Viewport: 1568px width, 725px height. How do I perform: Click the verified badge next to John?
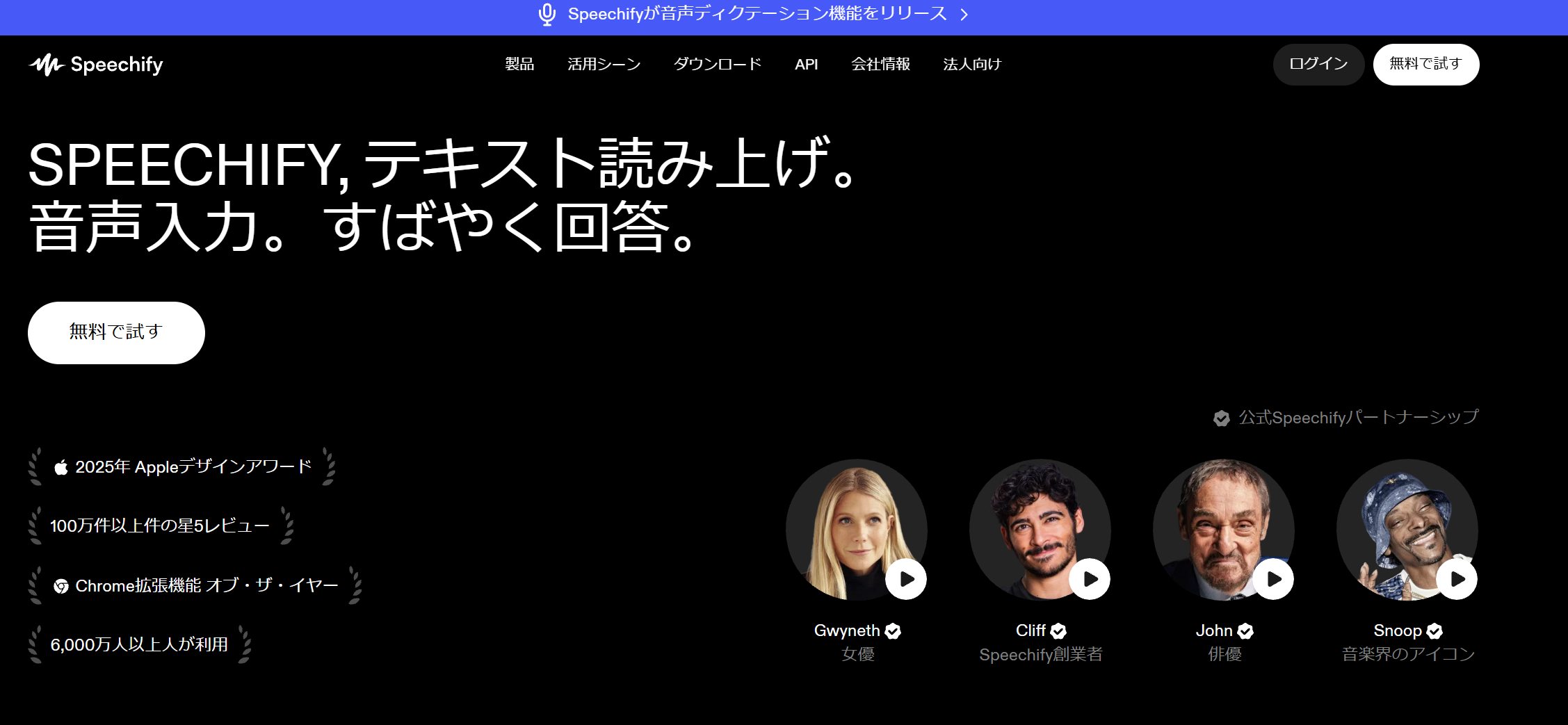point(1245,631)
